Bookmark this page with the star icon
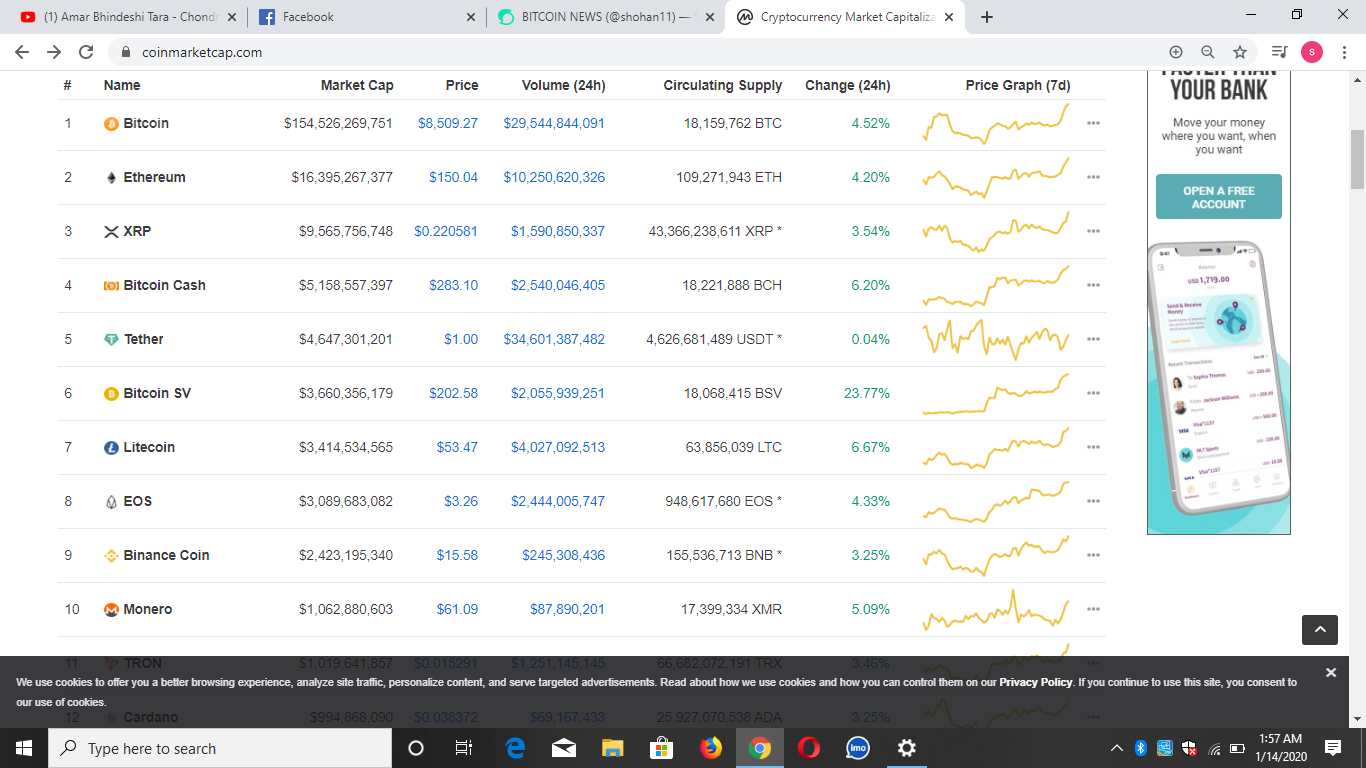This screenshot has height=768, width=1366. tap(1240, 52)
